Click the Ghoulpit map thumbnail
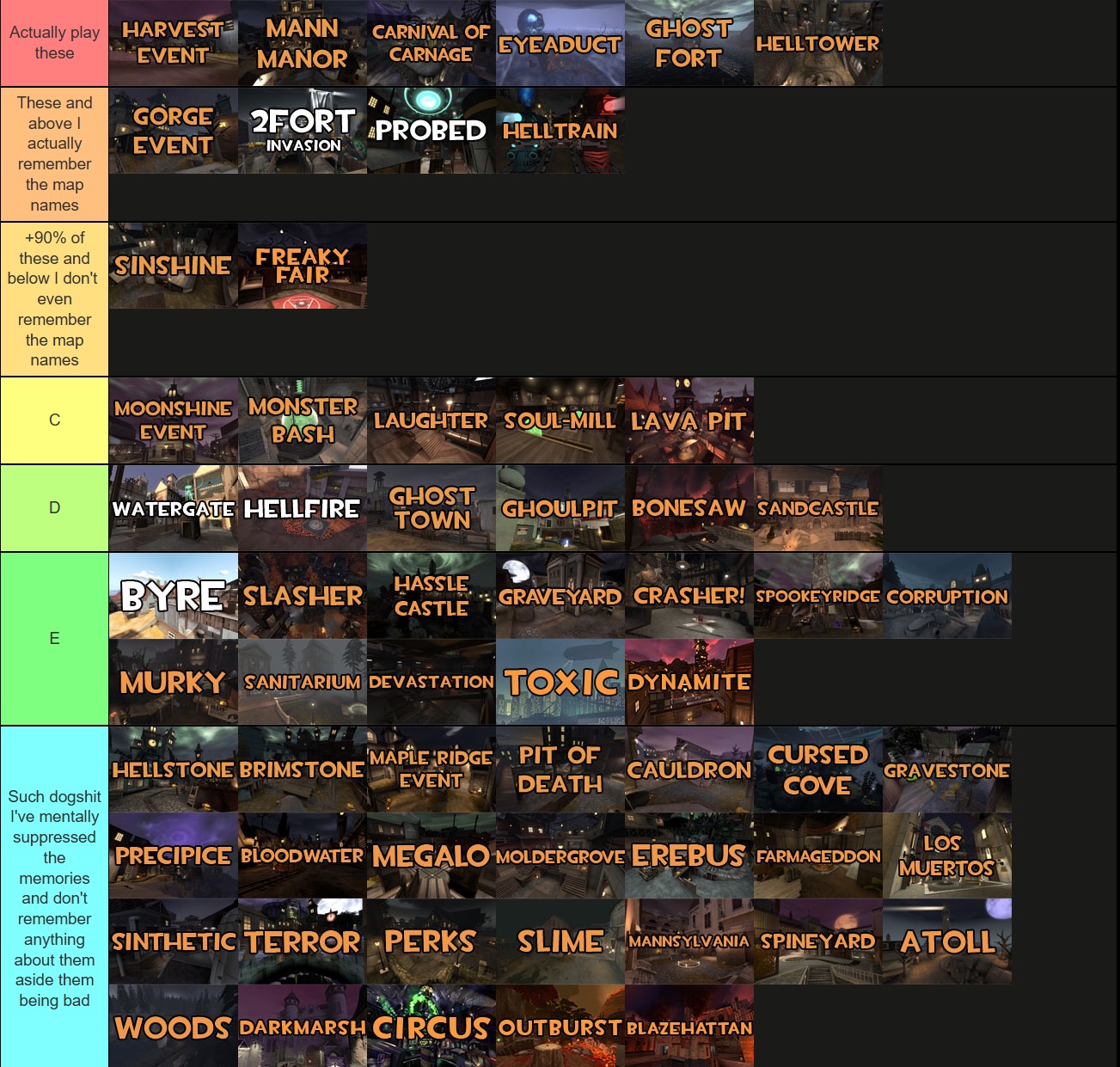 tap(560, 508)
